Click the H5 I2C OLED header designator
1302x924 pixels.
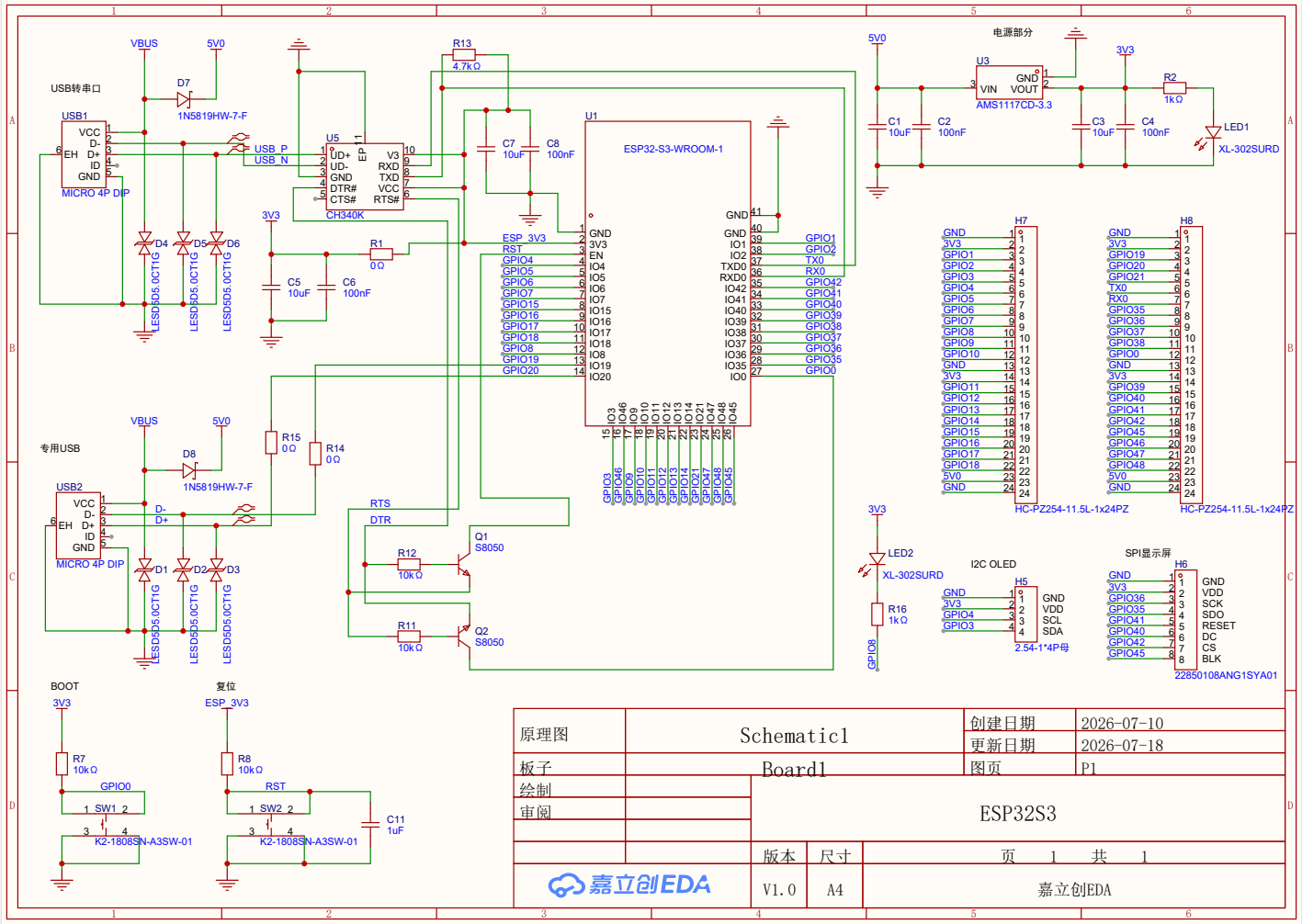pyautogui.click(x=1021, y=582)
